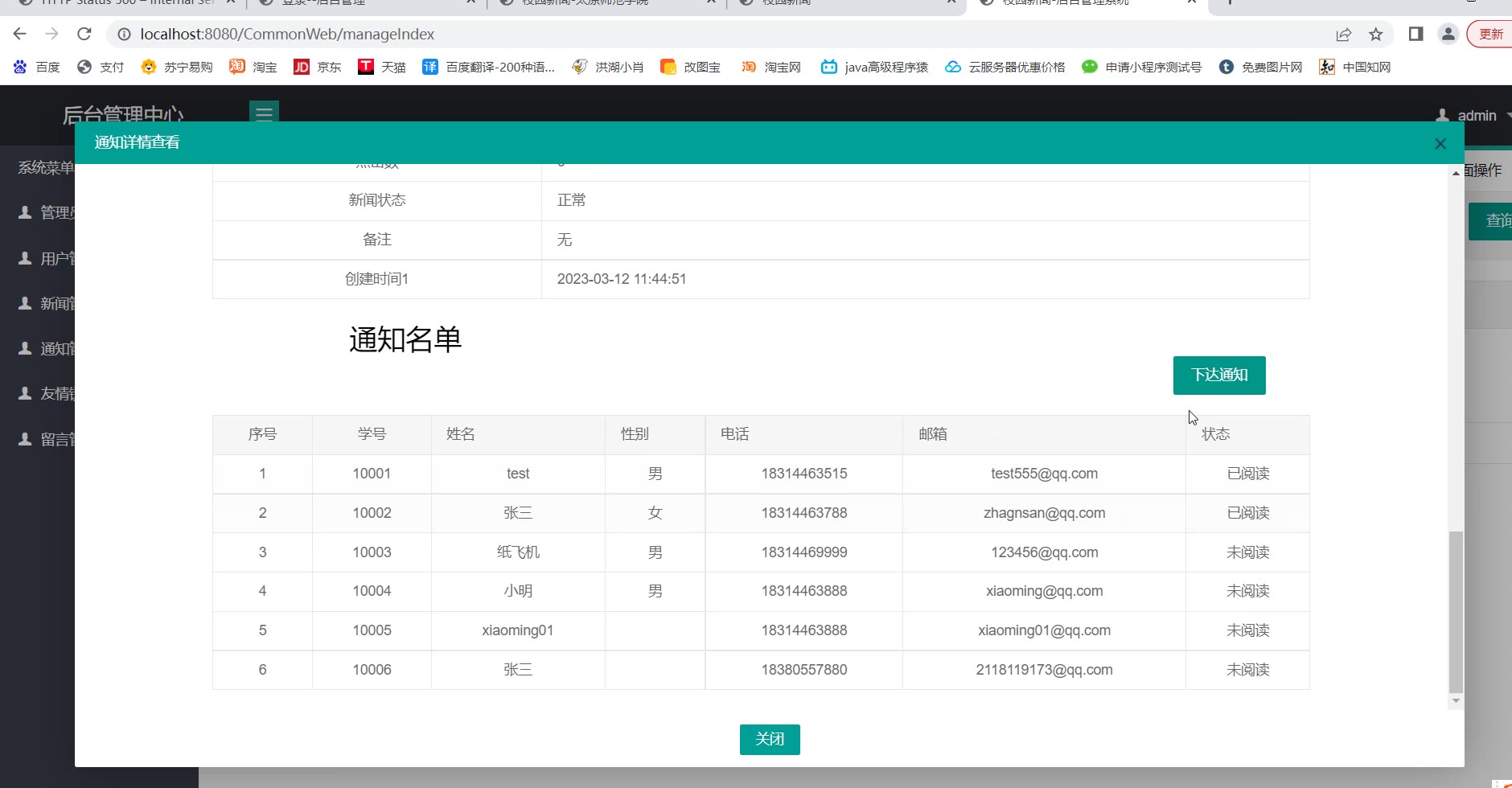Click the site info icon in address bar
This screenshot has height=788, width=1512.
tap(124, 34)
